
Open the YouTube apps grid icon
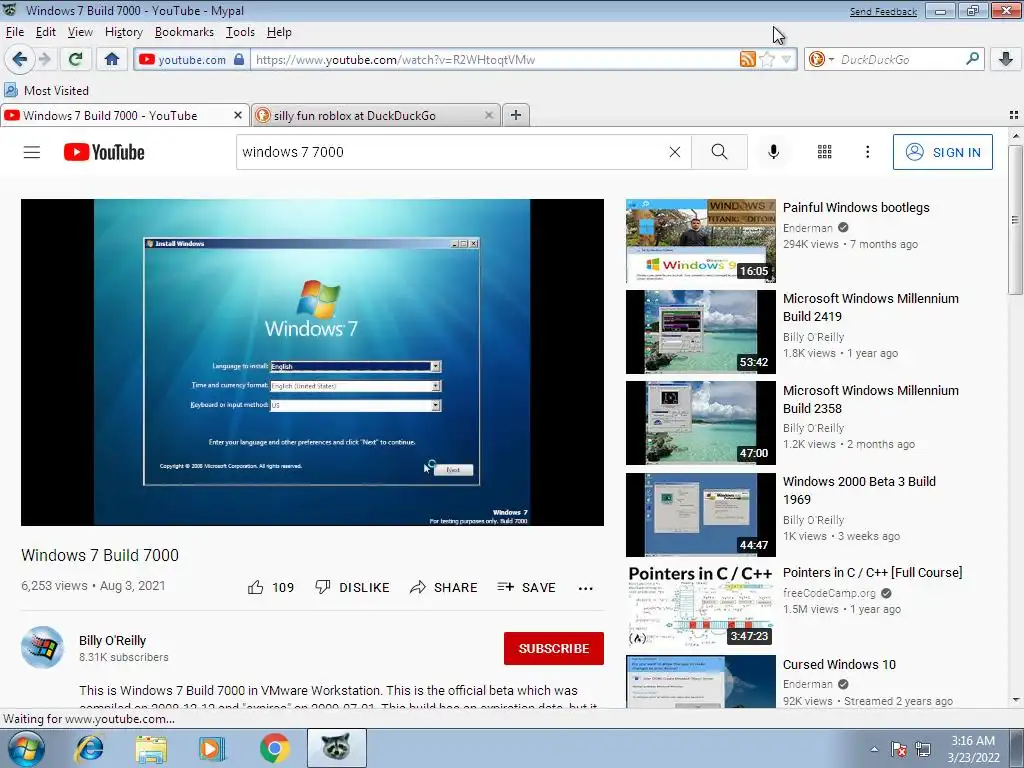[x=825, y=152]
